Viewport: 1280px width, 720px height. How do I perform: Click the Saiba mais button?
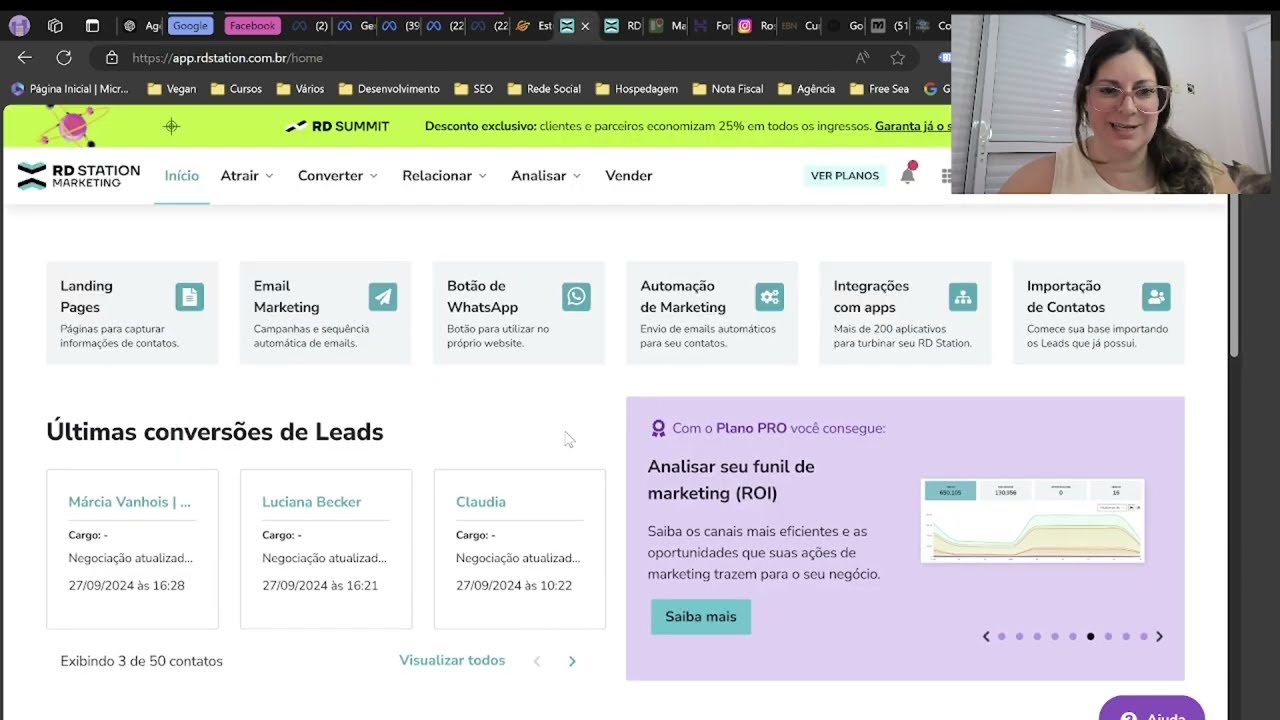point(701,617)
